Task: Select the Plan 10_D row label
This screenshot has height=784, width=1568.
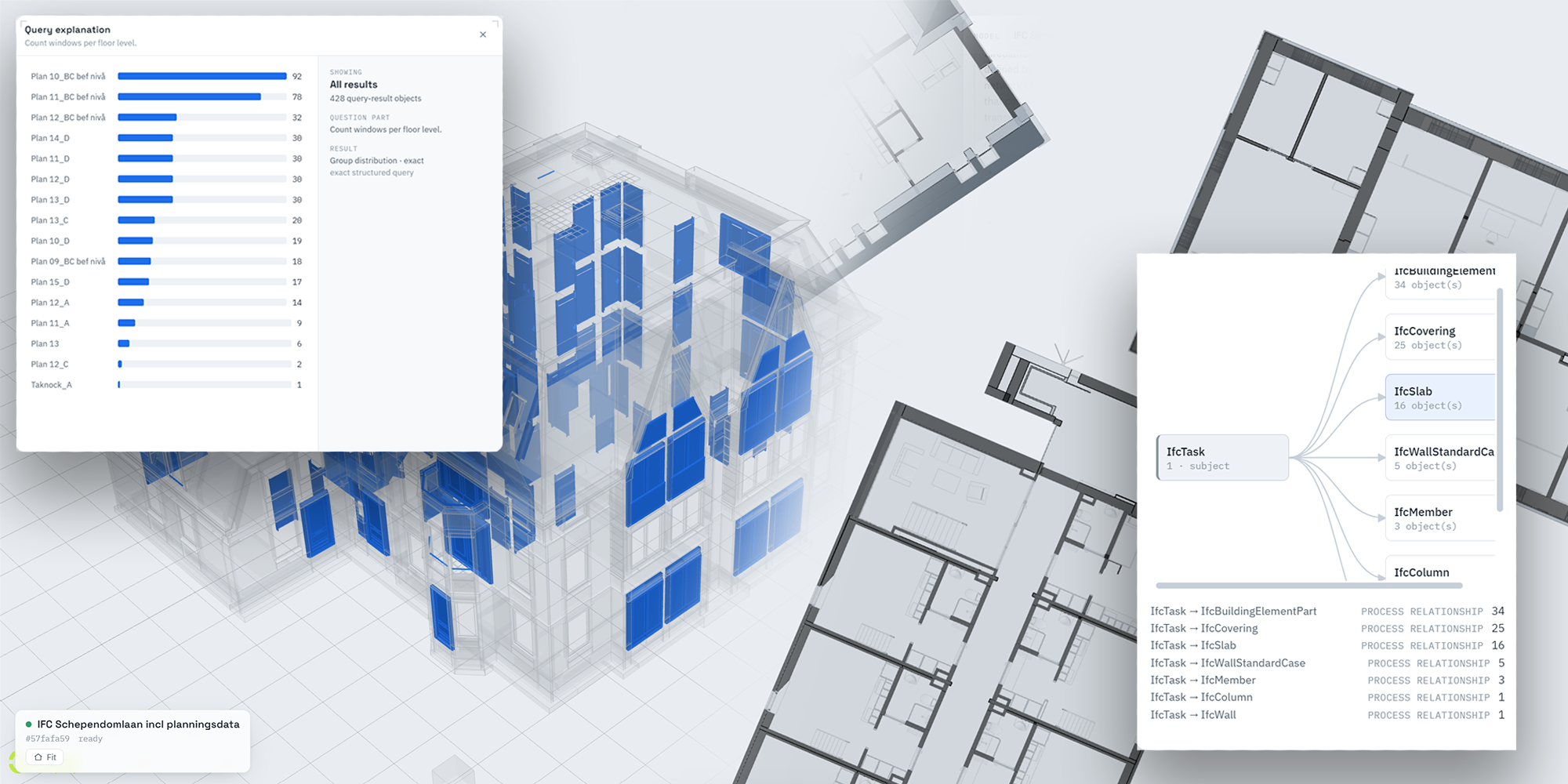Action: coord(50,241)
